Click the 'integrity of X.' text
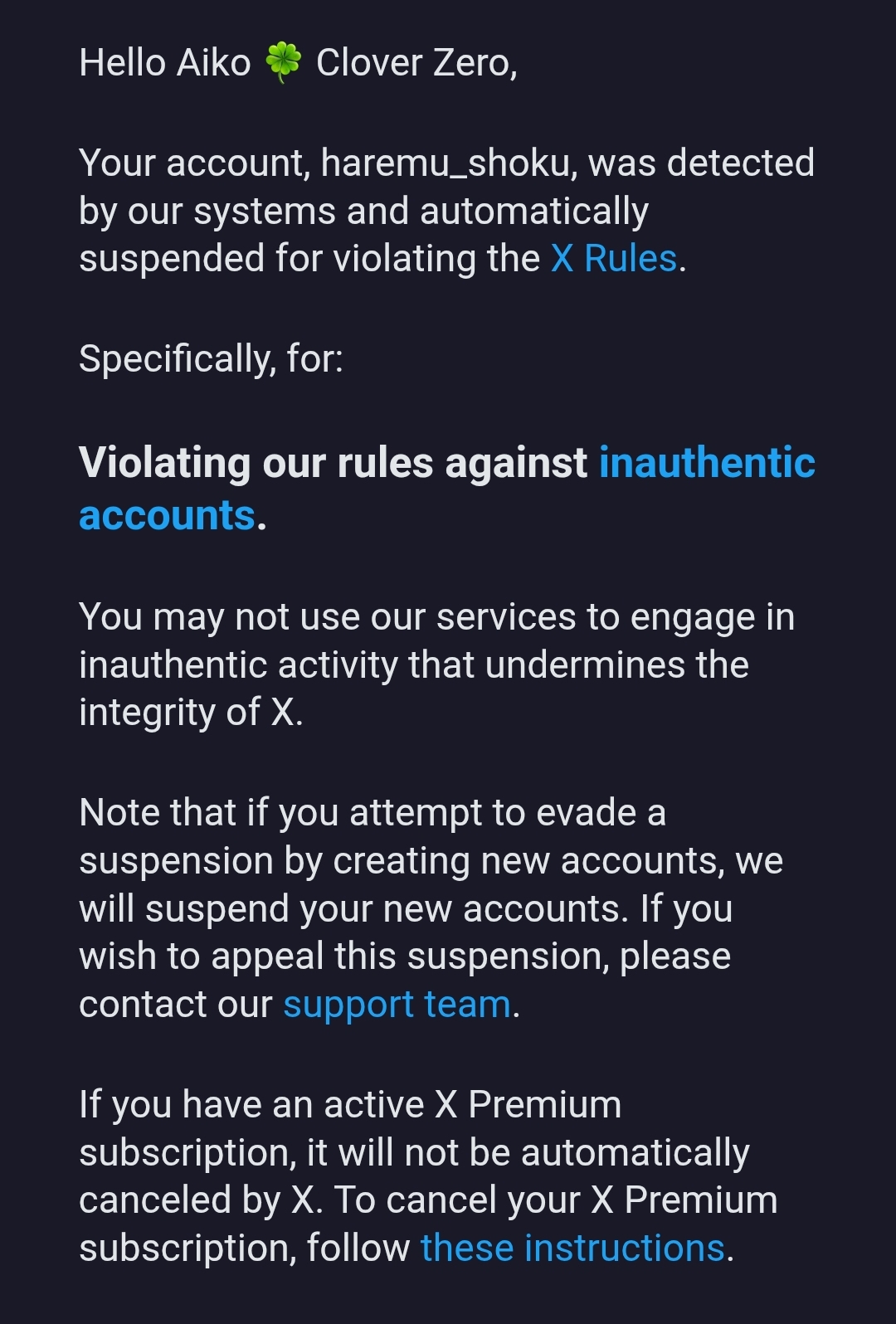Viewport: 896px width, 1324px height. point(191,713)
